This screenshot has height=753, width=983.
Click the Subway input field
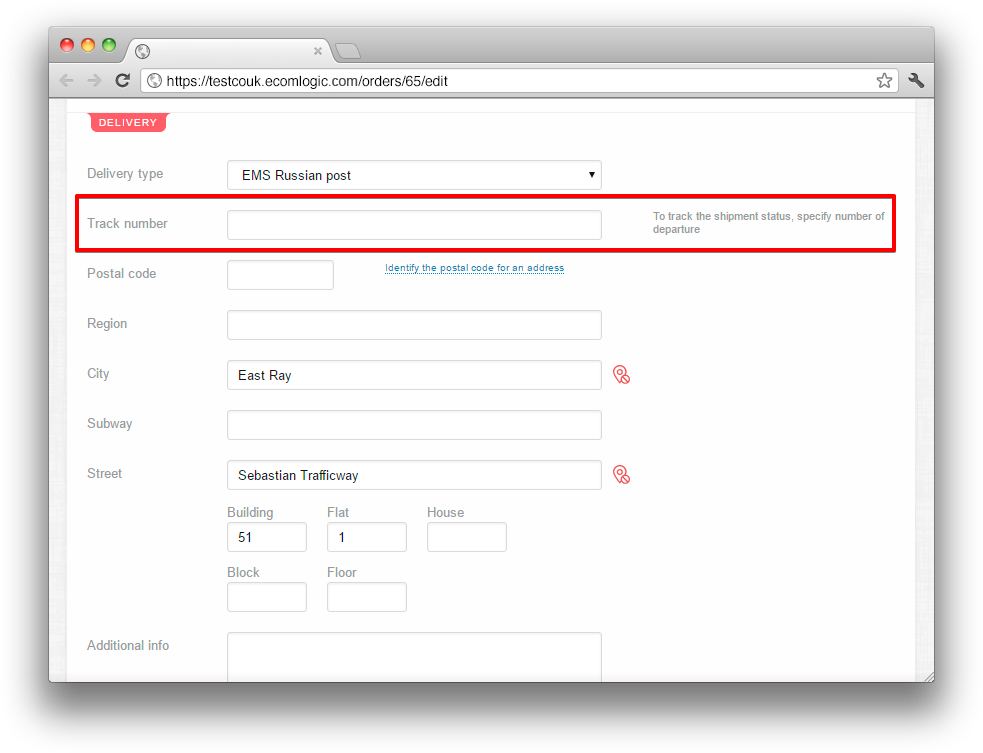tap(414, 425)
